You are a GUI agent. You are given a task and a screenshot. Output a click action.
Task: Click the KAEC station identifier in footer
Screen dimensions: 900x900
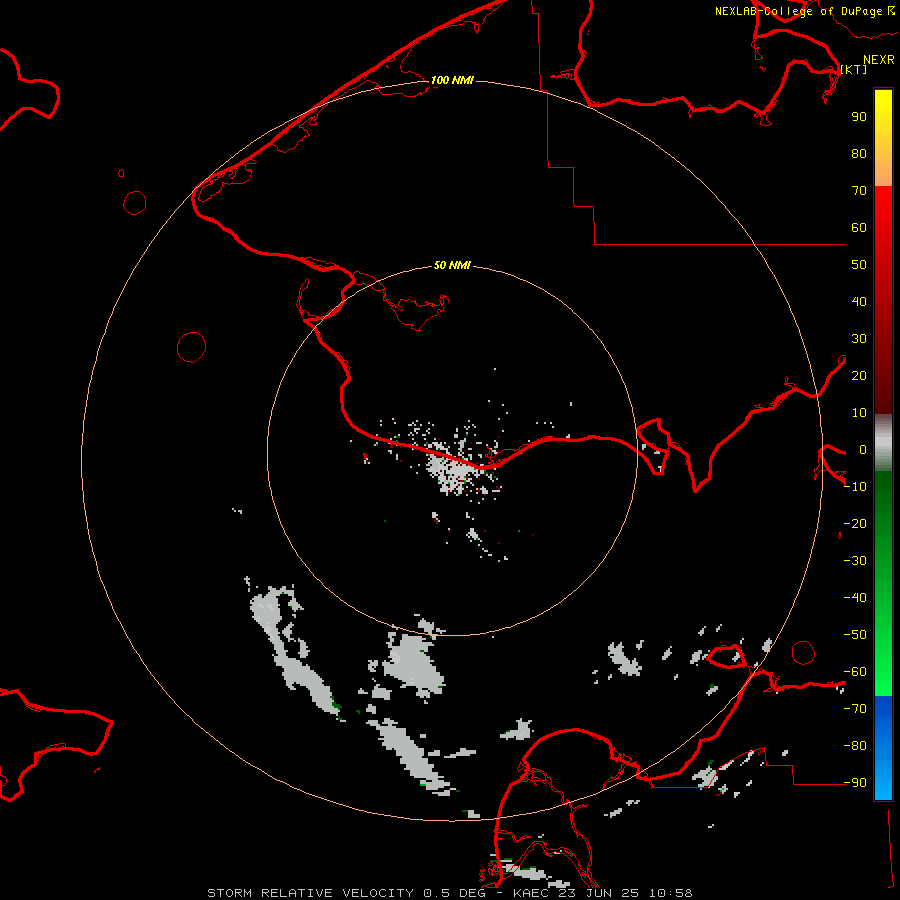(531, 893)
